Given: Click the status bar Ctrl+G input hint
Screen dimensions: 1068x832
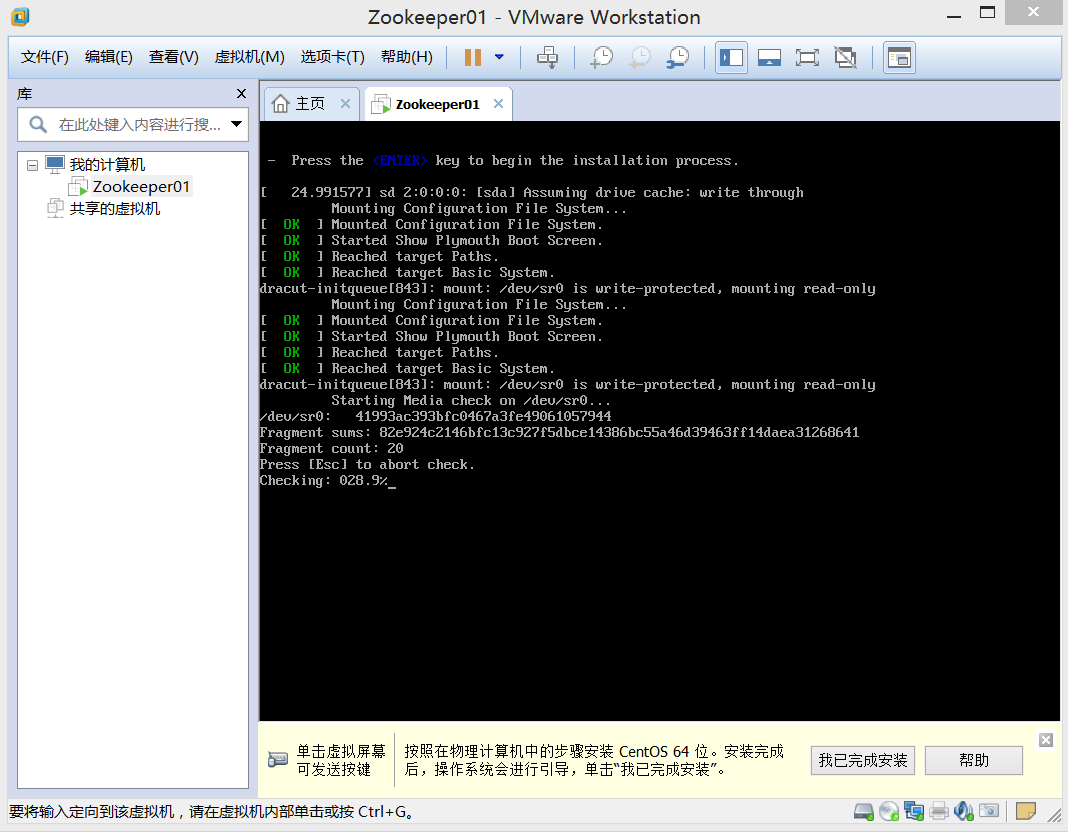Looking at the screenshot, I should pos(211,812).
